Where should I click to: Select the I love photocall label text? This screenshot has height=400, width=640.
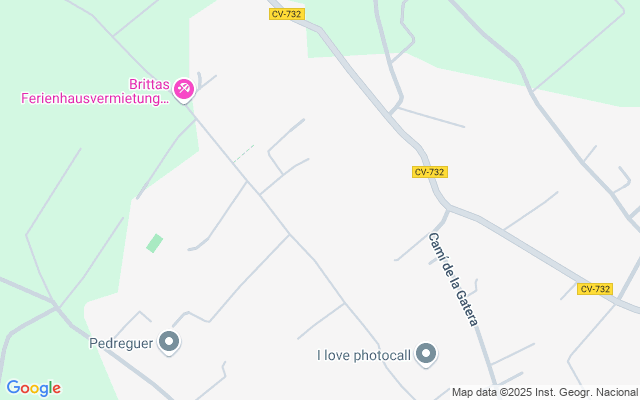coord(364,355)
